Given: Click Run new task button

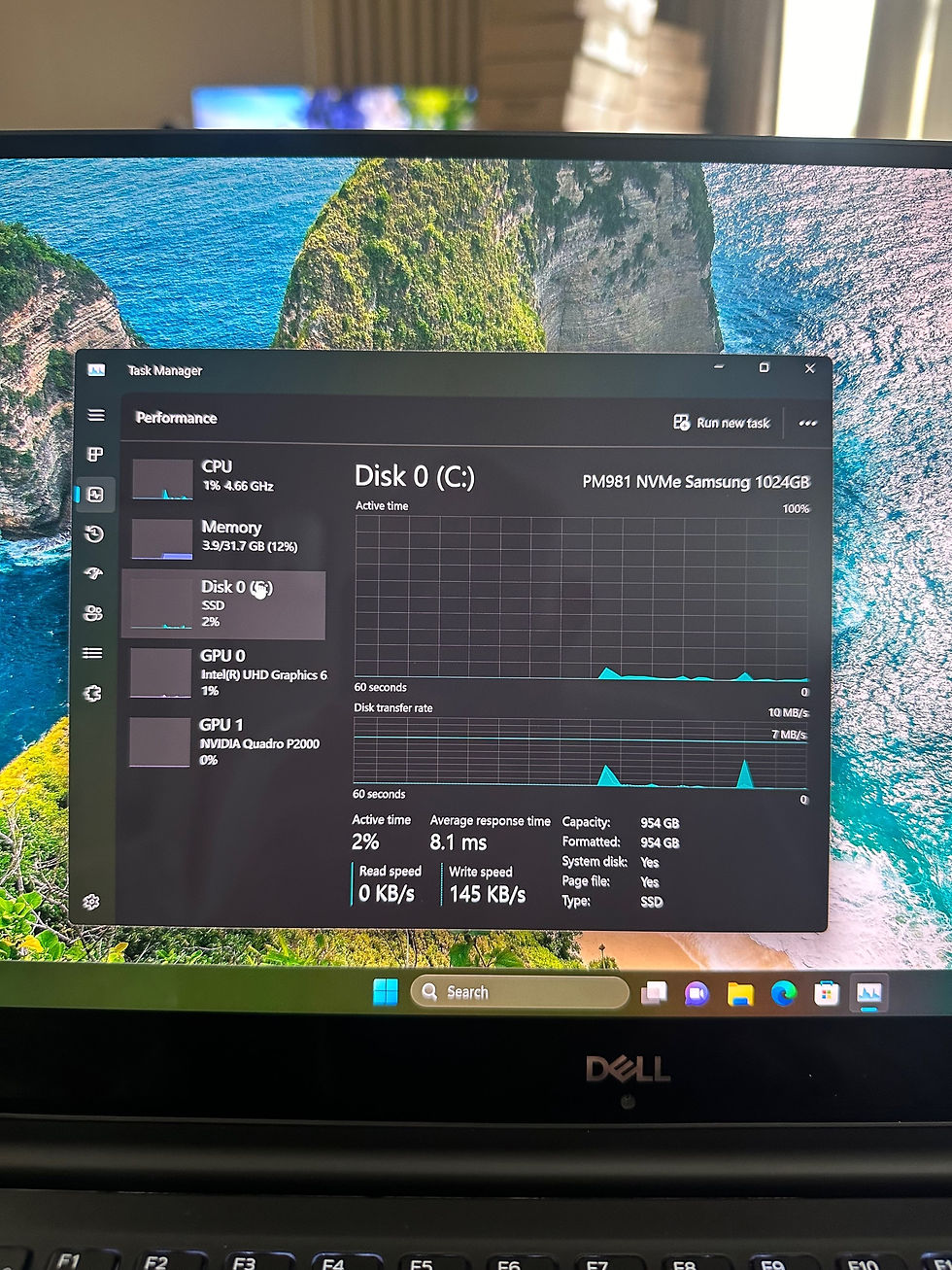Looking at the screenshot, I should pos(722,423).
